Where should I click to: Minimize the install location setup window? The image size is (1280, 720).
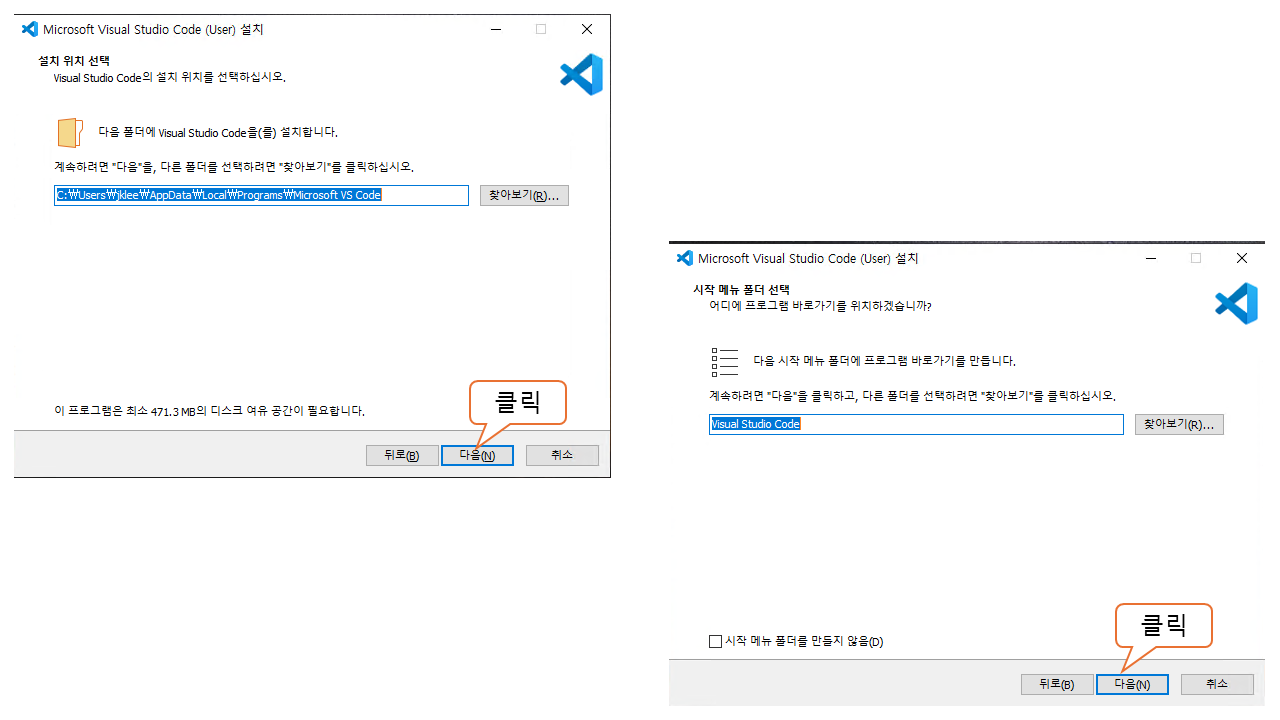click(x=496, y=29)
